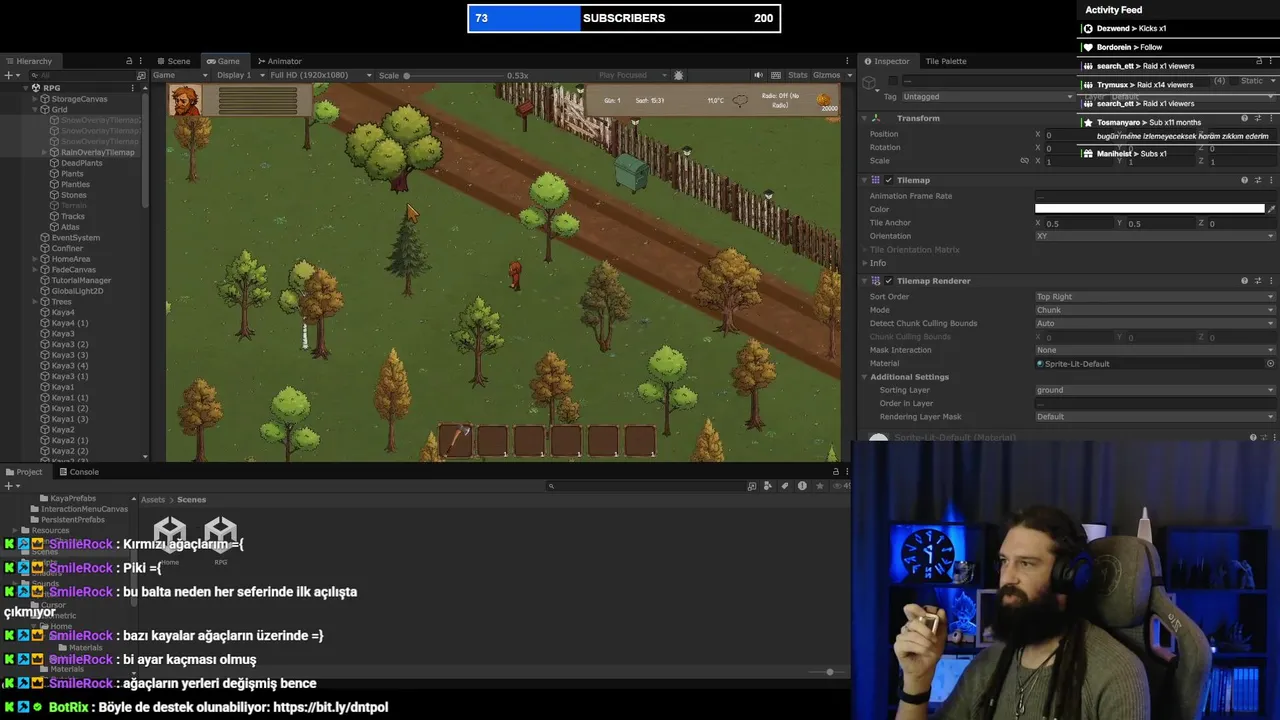Expand RainOverlayTilemap in the hierarchy

point(45,152)
